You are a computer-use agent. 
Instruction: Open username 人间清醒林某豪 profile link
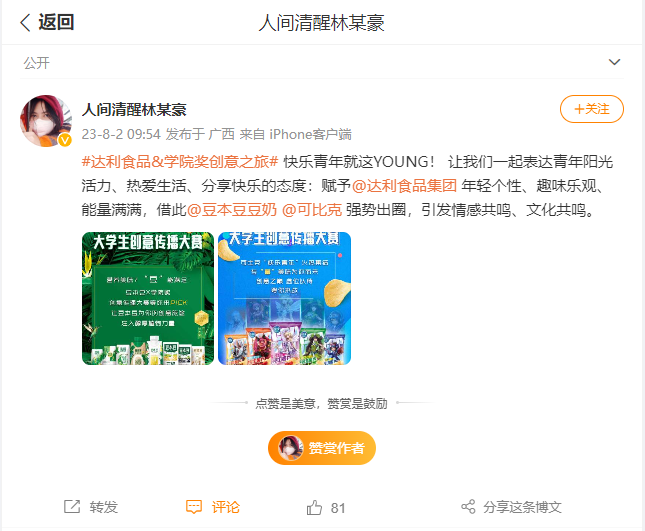(x=134, y=110)
